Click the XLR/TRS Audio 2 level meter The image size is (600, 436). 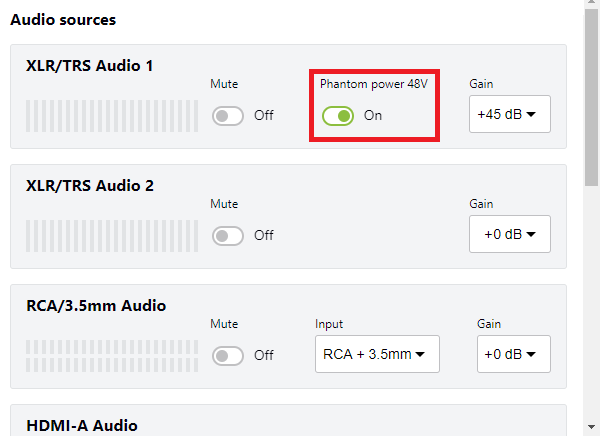[111, 236]
